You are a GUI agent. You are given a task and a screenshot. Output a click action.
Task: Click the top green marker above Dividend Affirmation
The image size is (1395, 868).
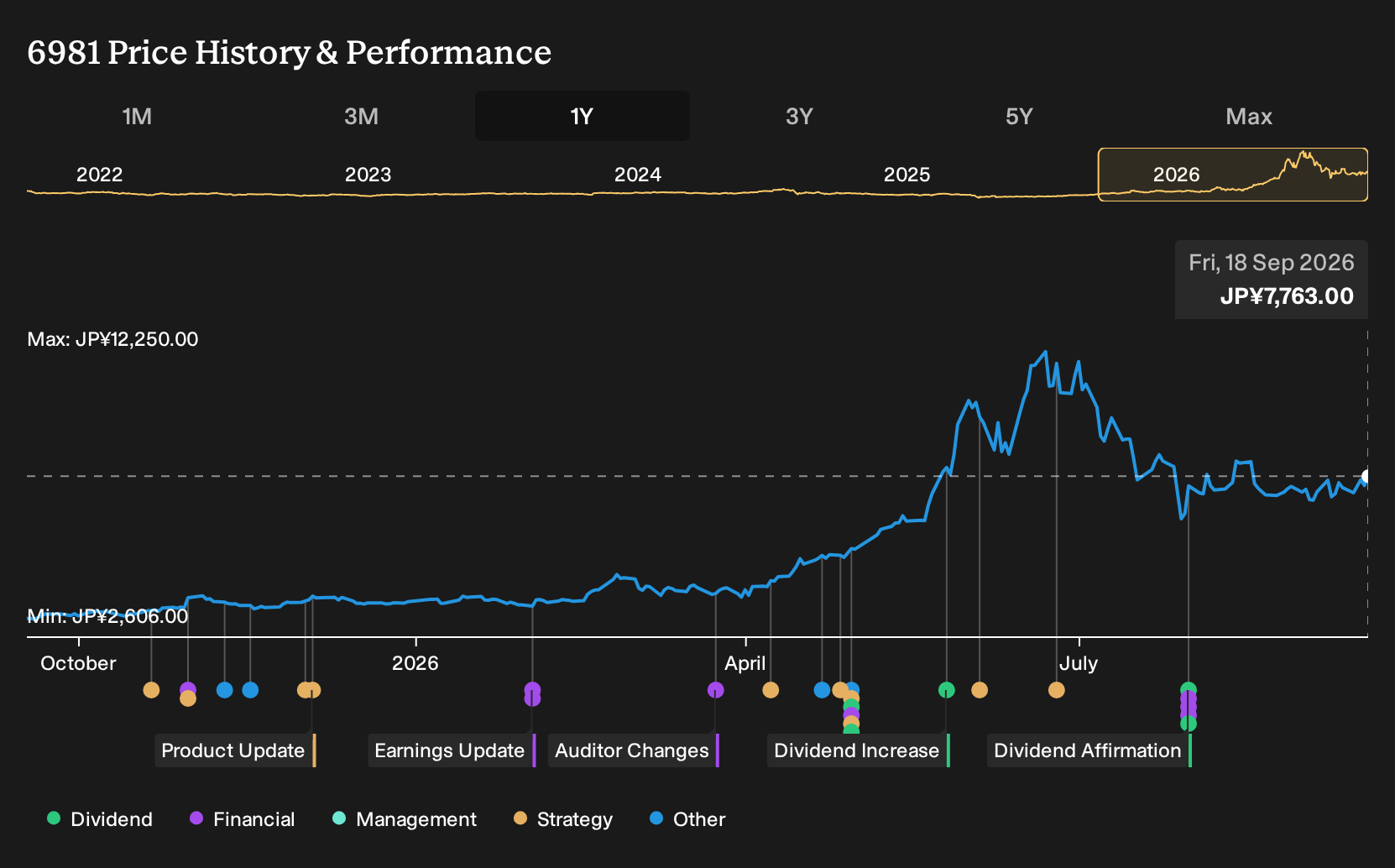[1189, 689]
